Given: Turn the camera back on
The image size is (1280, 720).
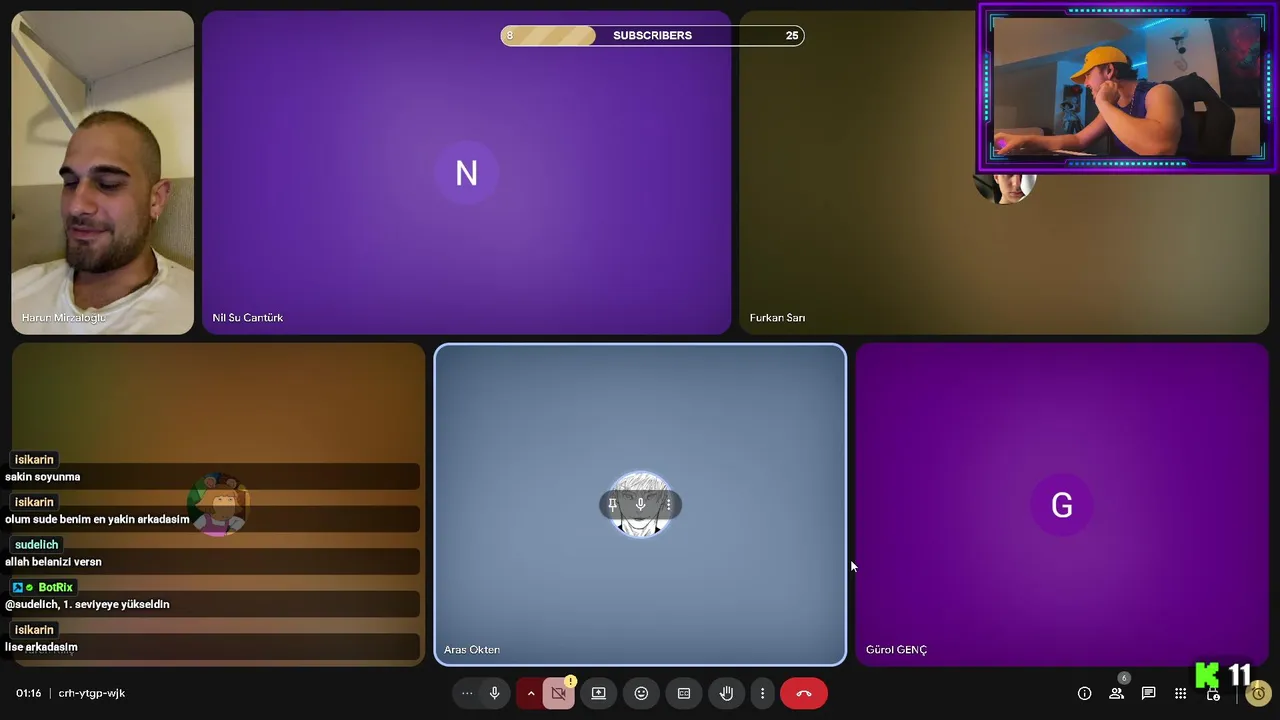Looking at the screenshot, I should click(559, 693).
